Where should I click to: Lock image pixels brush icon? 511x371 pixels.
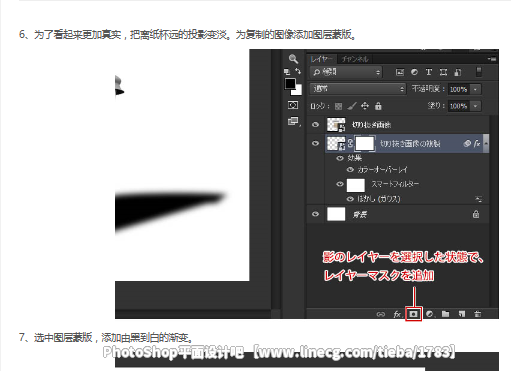tap(352, 106)
